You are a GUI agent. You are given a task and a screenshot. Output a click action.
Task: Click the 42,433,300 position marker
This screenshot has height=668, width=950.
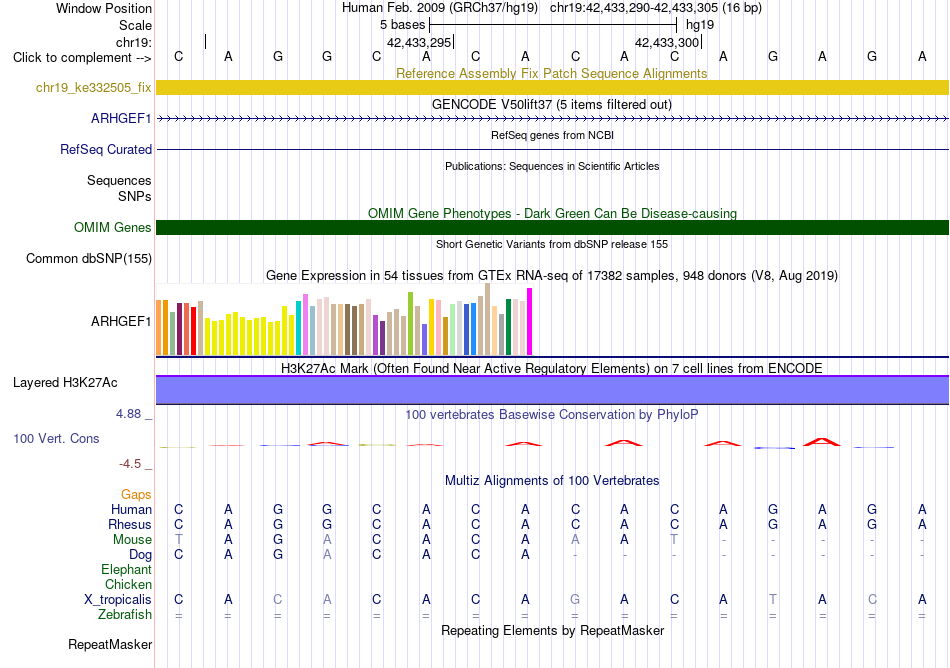click(x=667, y=42)
